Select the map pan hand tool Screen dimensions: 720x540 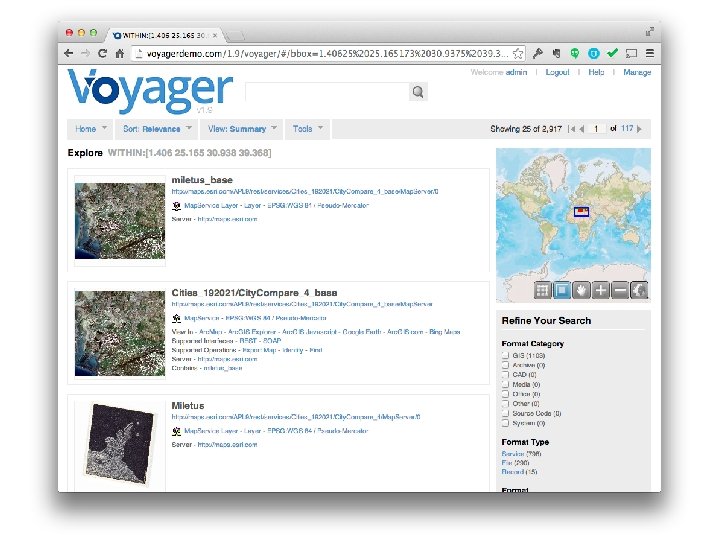coord(581,290)
